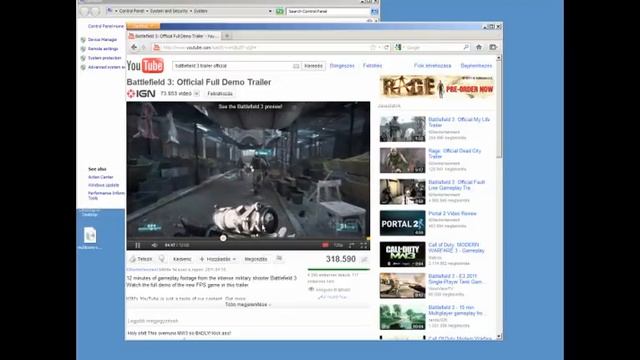
Task: Mute the video with the speaker icon
Action: tap(154, 245)
